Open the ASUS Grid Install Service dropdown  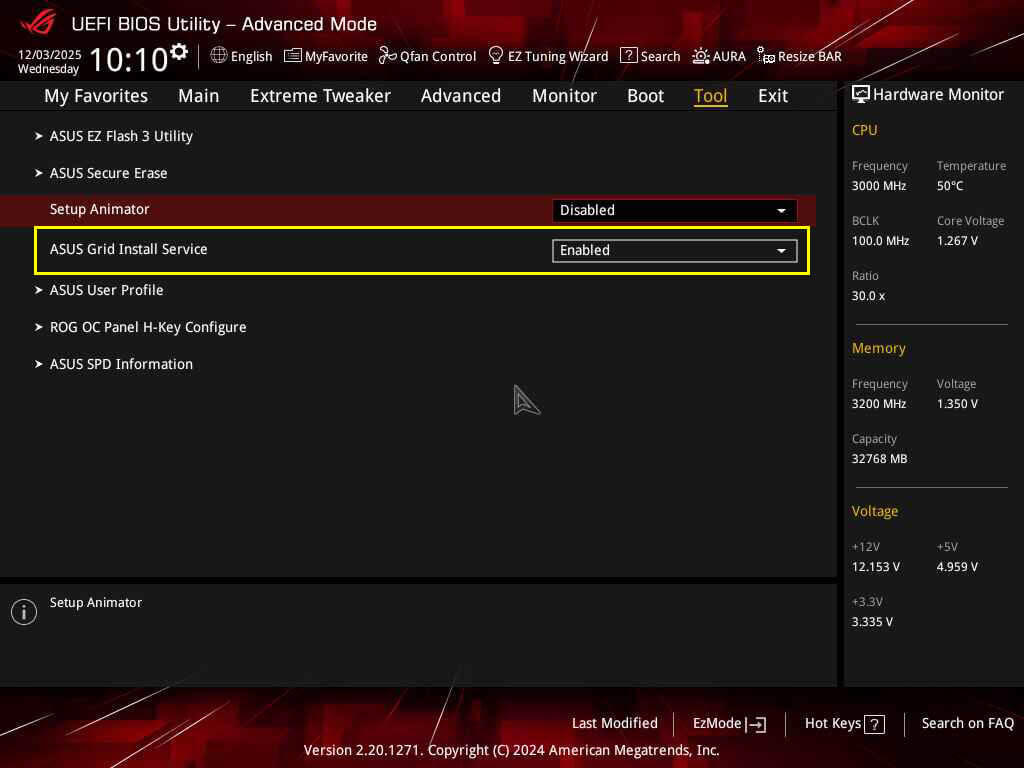coord(674,250)
